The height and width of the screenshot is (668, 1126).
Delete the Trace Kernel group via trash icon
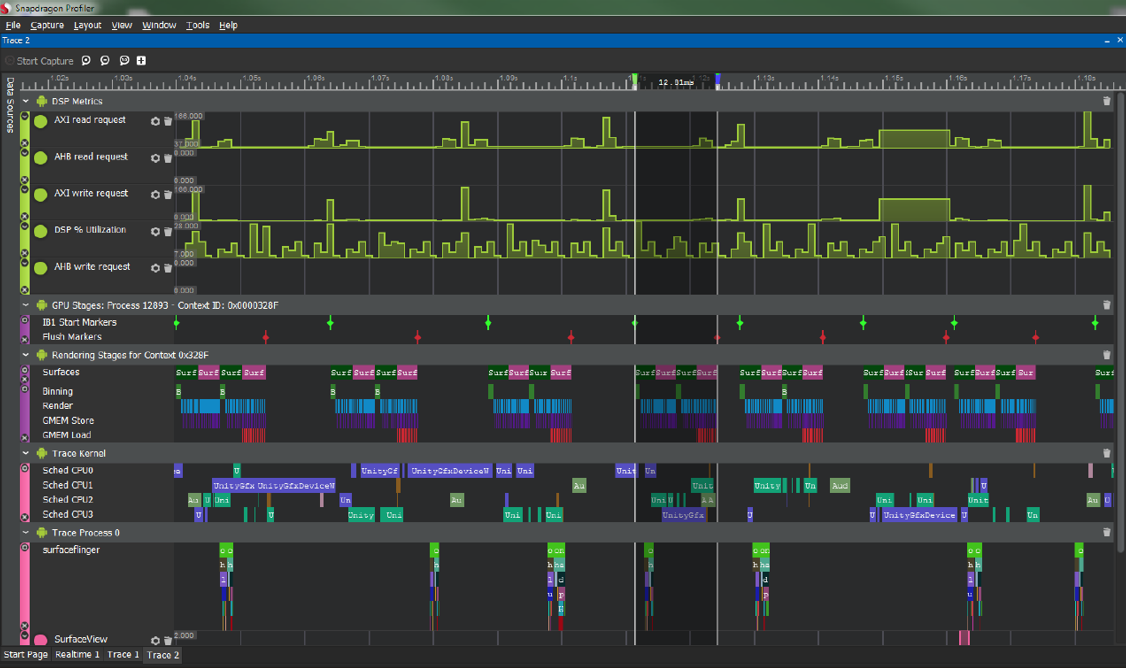(1107, 453)
